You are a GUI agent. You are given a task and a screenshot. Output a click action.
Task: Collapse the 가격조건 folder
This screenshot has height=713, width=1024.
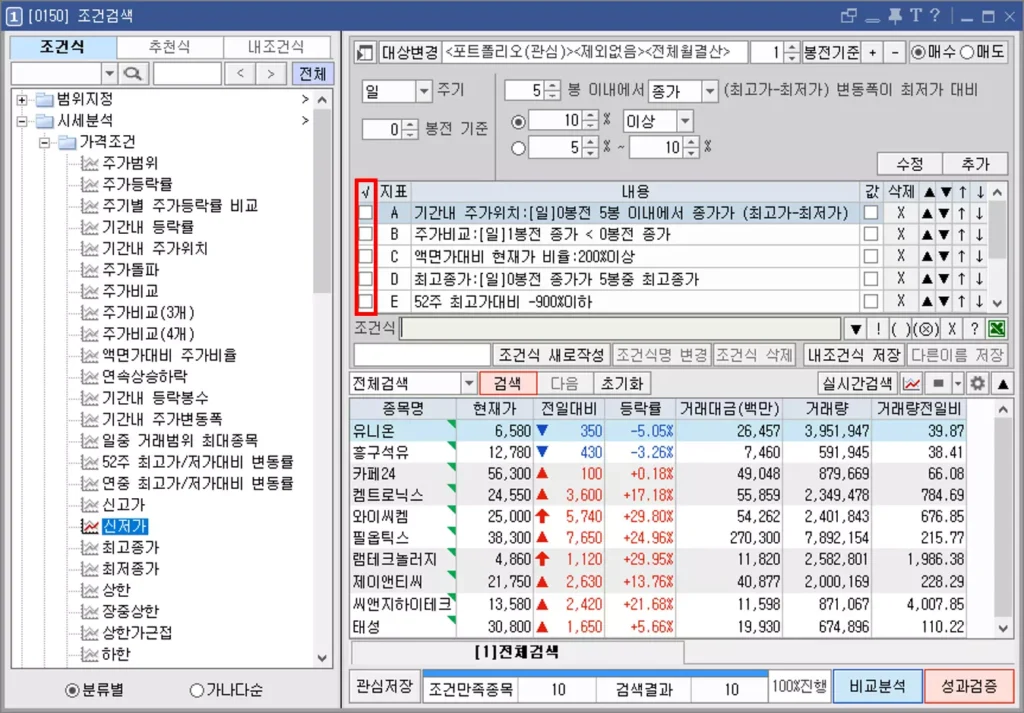tap(44, 142)
